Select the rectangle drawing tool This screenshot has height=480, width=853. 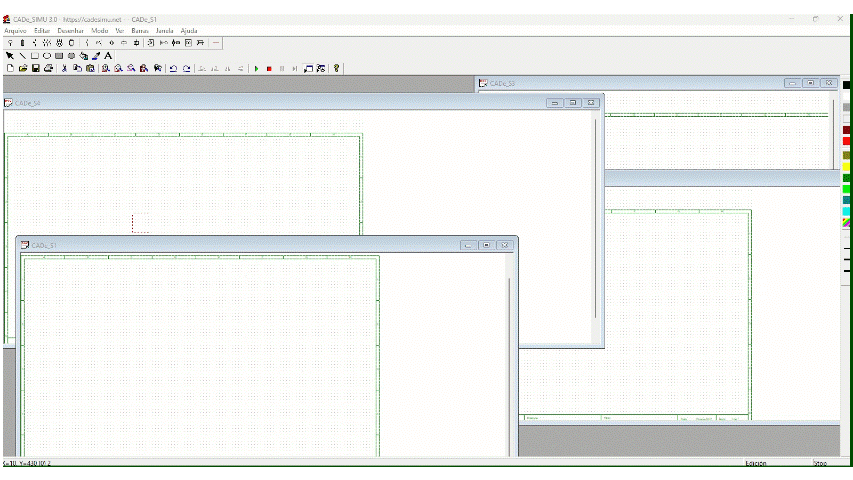point(35,56)
